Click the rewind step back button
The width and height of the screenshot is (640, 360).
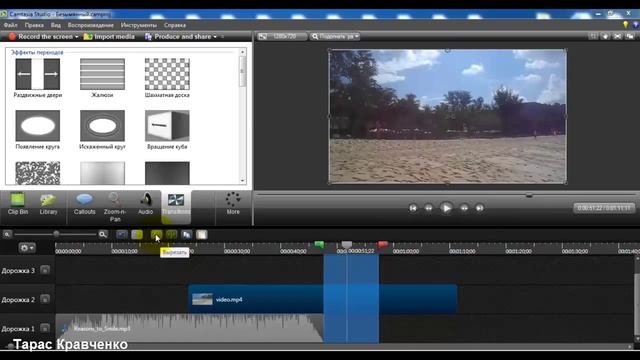click(429, 208)
